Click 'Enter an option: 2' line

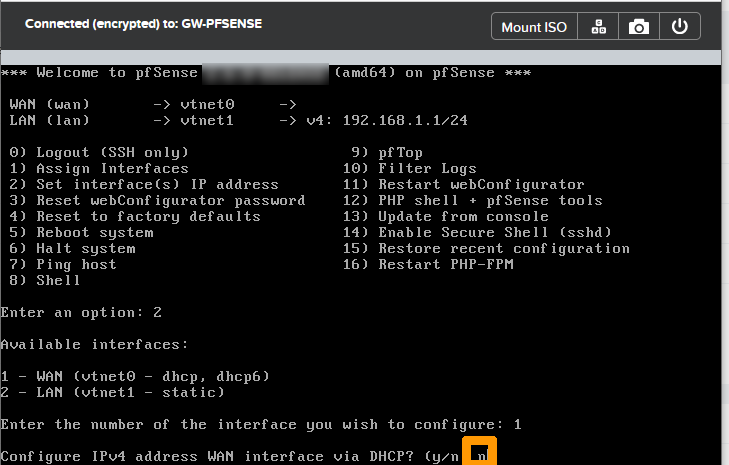pyautogui.click(x=81, y=312)
